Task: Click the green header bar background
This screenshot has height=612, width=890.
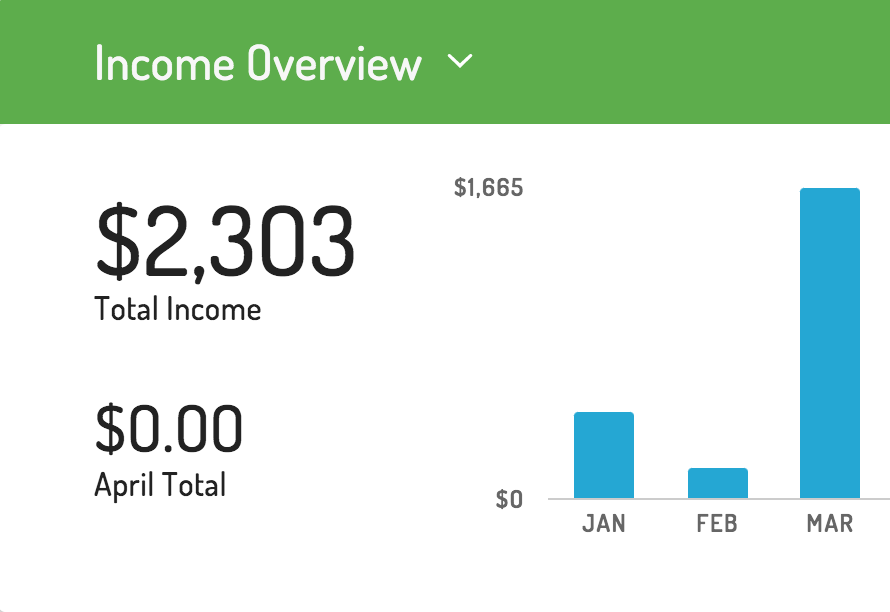Action: click(681, 61)
